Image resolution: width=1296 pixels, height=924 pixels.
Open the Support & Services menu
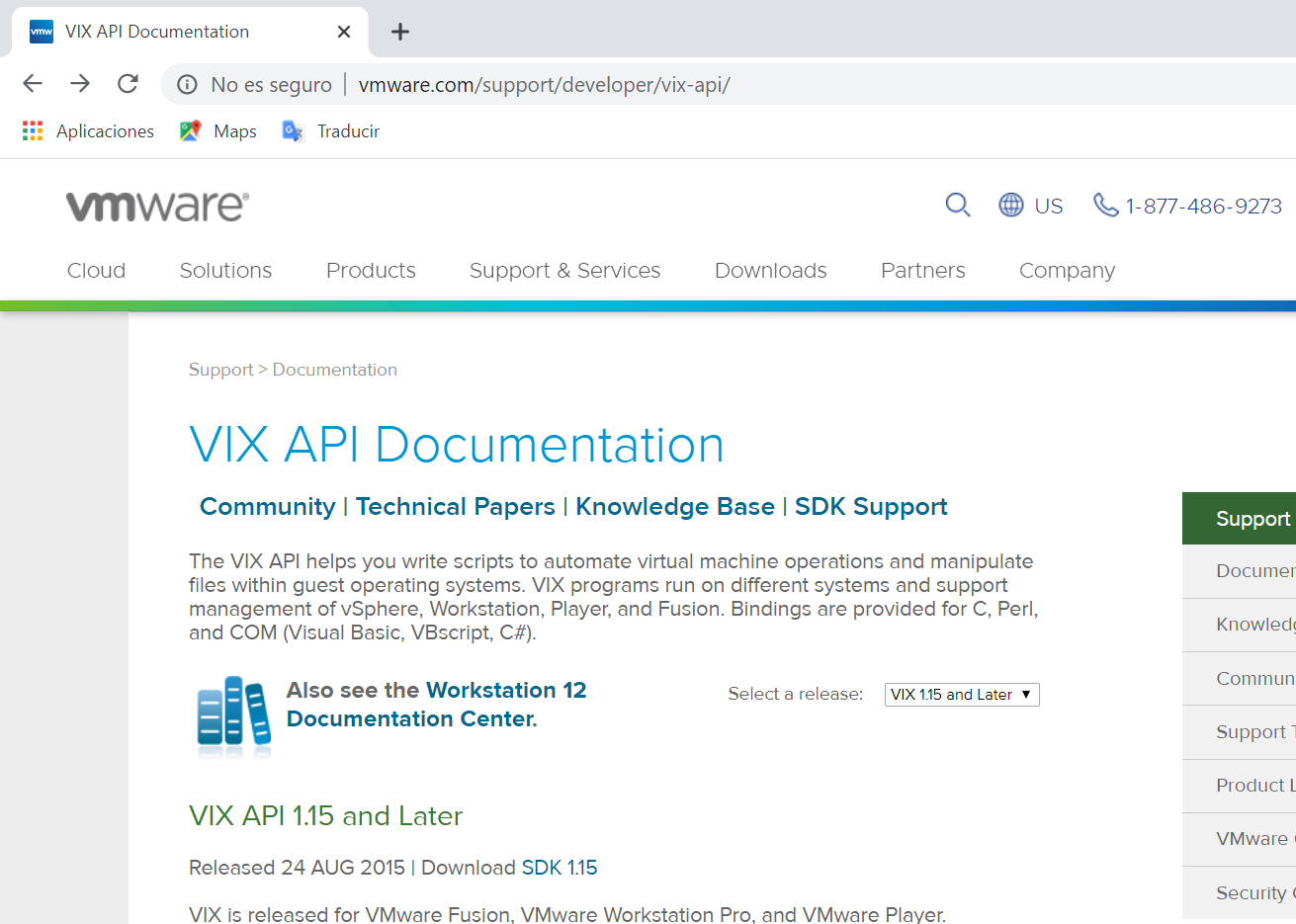[x=564, y=271]
